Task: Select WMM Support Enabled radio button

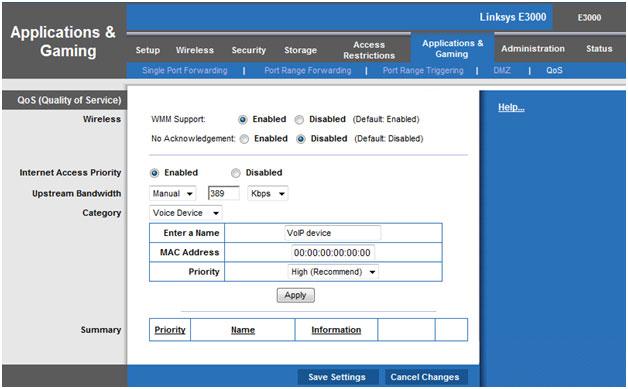Action: click(243, 120)
